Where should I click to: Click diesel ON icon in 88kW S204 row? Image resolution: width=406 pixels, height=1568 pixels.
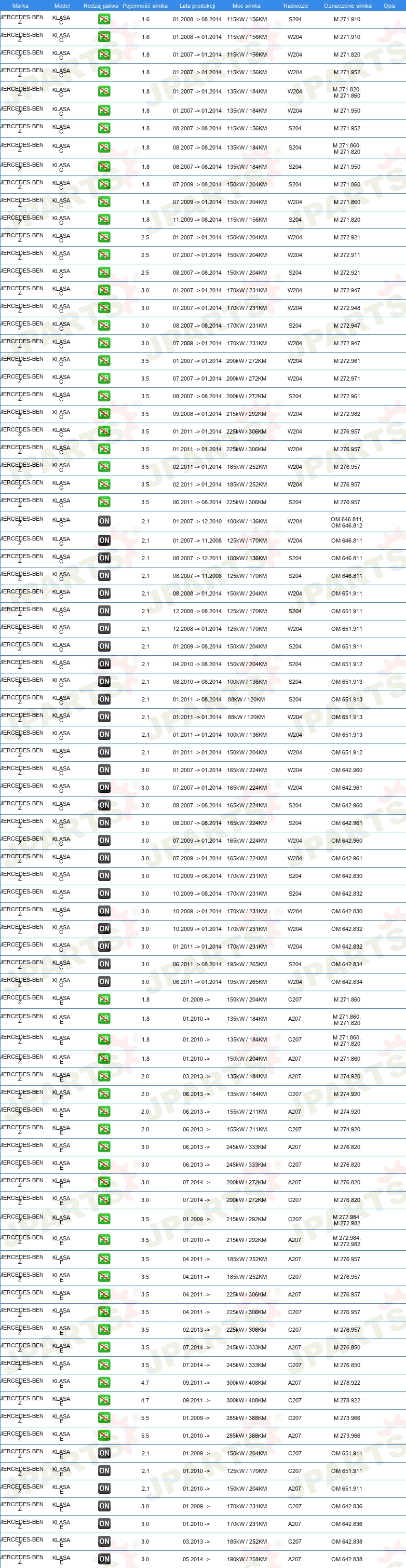pos(104,699)
